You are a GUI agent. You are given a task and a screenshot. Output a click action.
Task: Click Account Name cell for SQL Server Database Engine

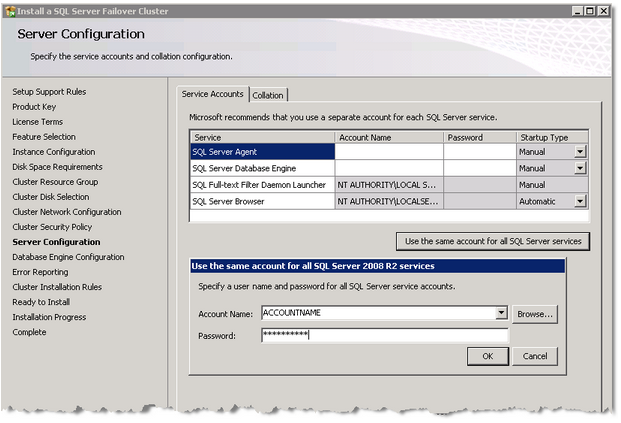[x=389, y=168]
